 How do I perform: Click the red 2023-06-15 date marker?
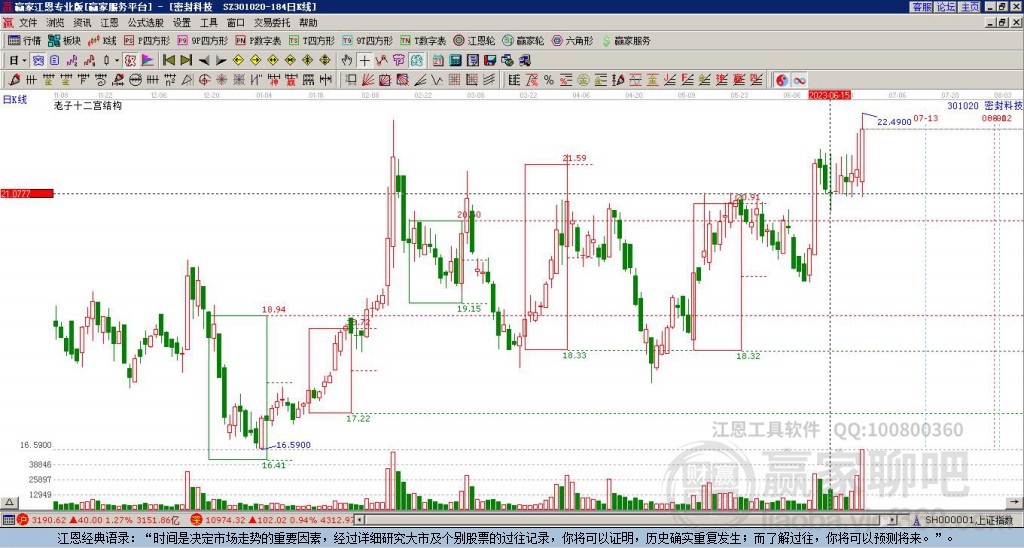pyautogui.click(x=829, y=95)
